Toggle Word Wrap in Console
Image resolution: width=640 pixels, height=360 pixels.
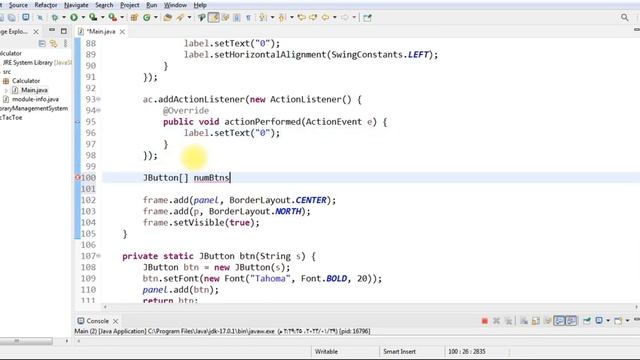point(547,321)
